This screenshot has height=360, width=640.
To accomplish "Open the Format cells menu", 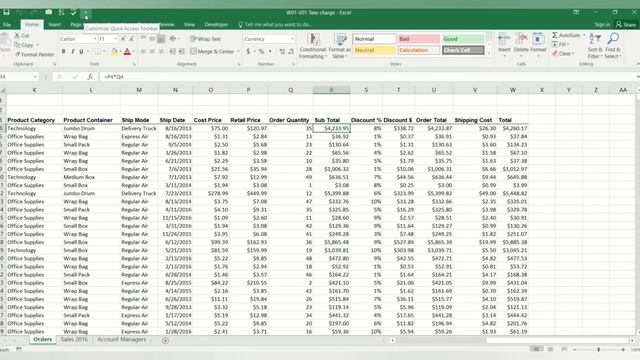I will coord(538,45).
